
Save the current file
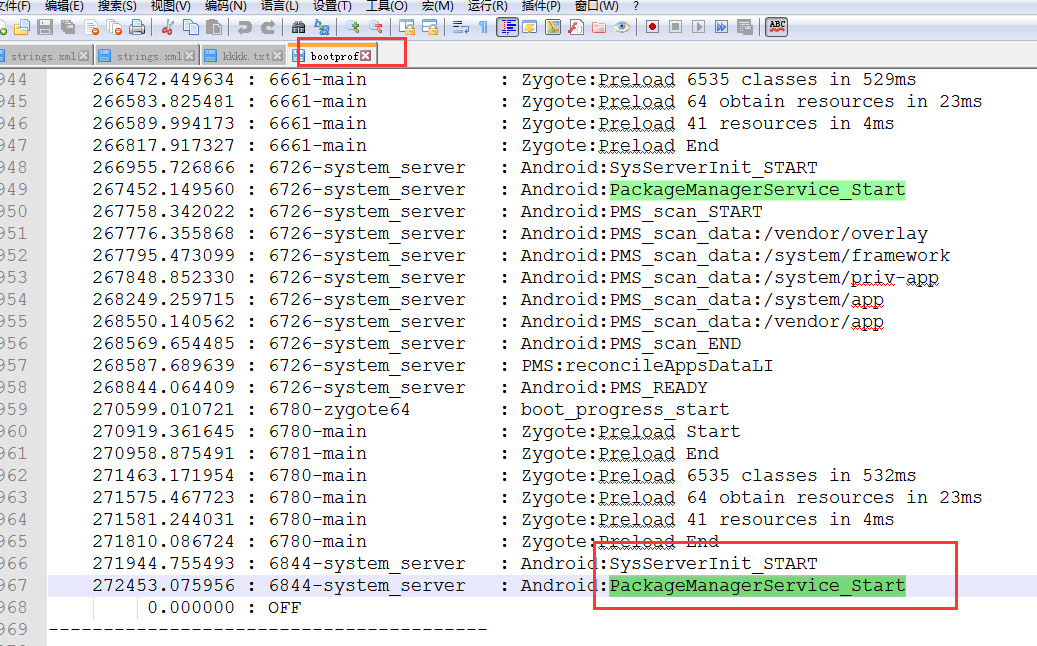pyautogui.click(x=45, y=27)
